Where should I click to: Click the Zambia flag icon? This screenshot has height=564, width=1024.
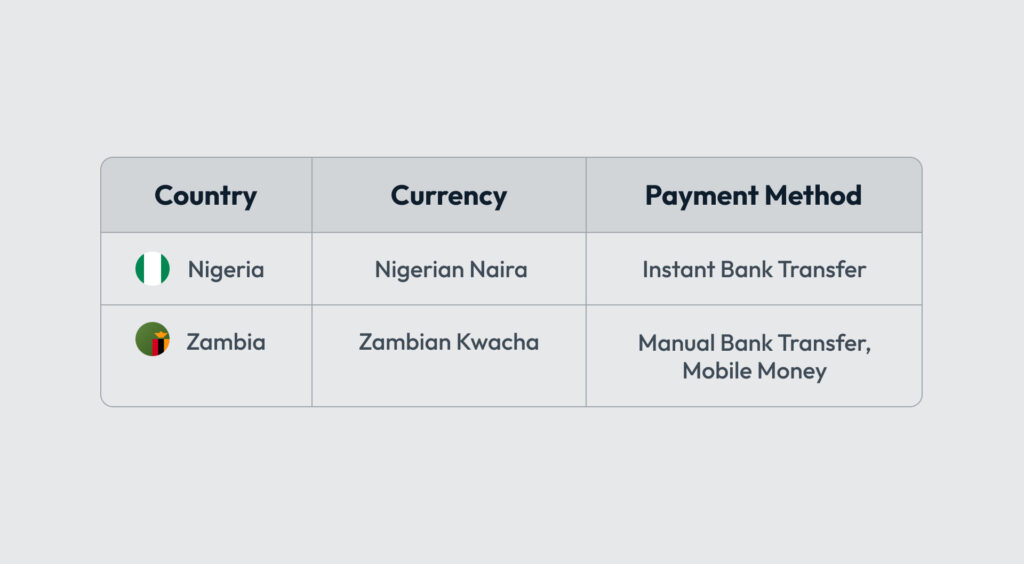click(152, 340)
